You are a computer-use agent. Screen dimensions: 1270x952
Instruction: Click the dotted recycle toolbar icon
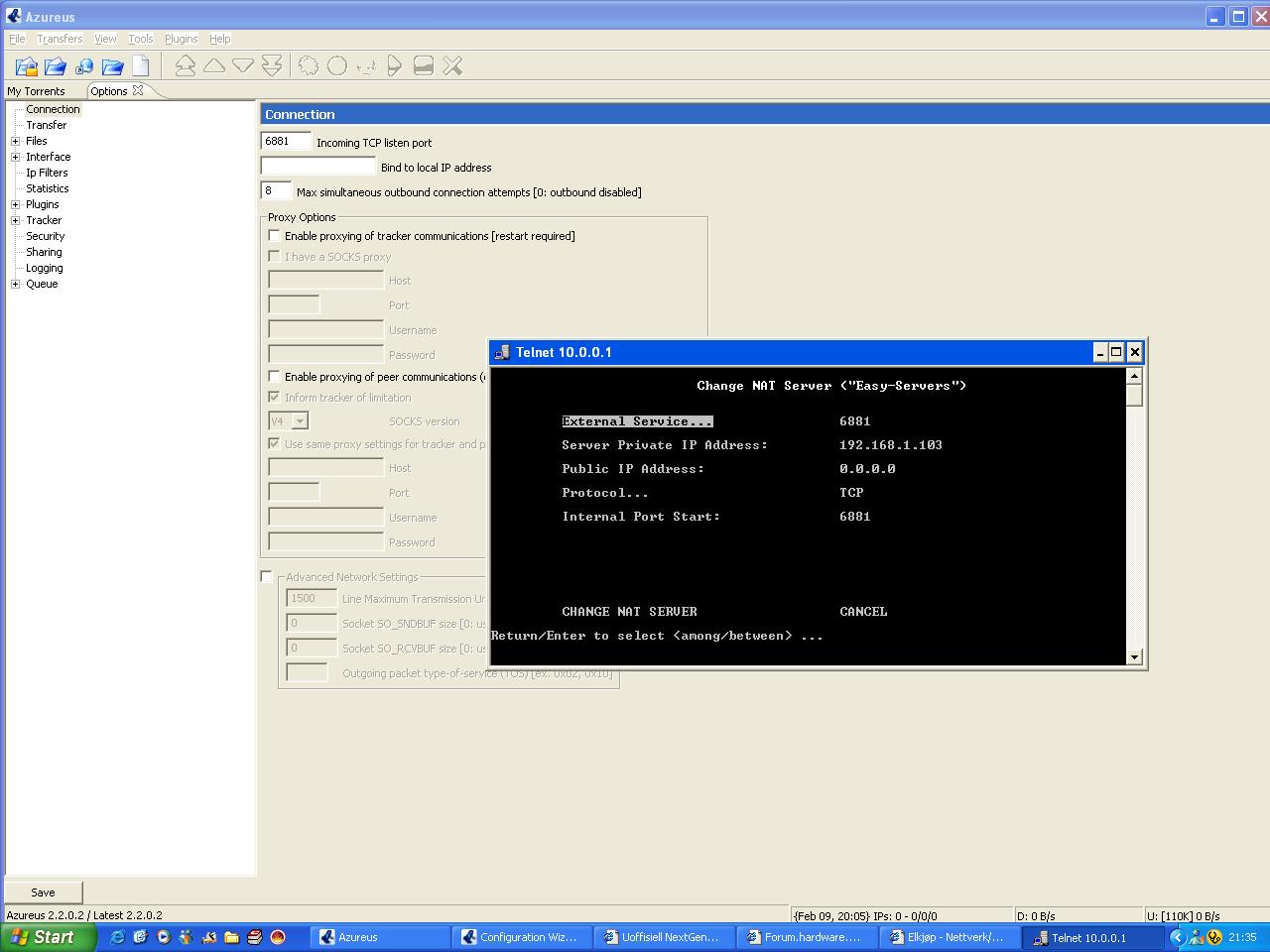[x=366, y=66]
